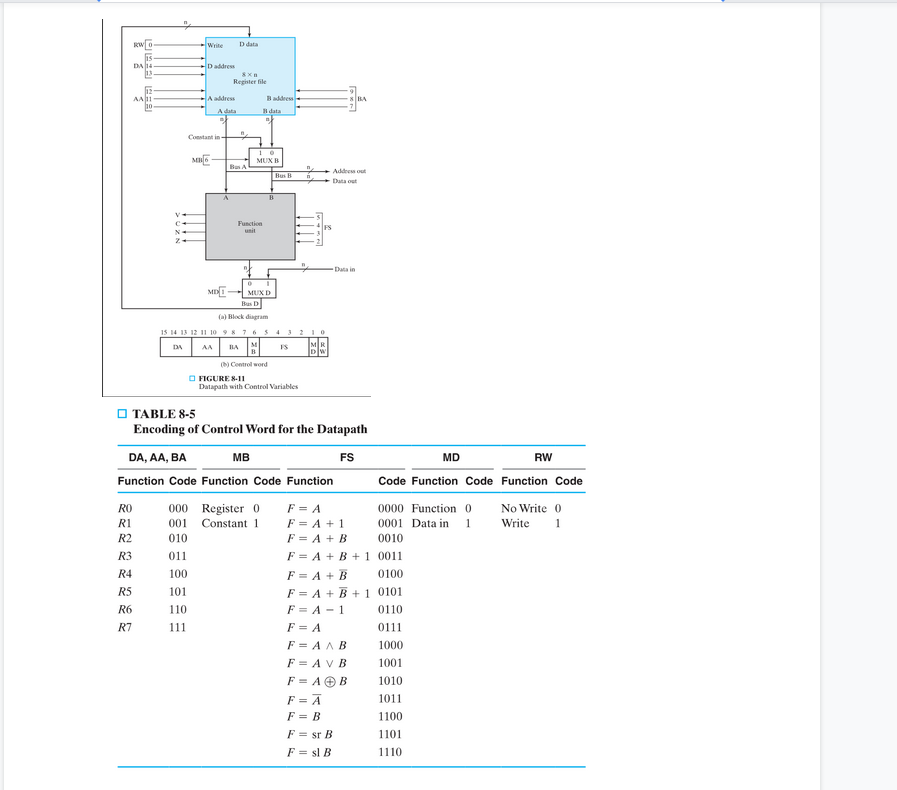Select the Constant in input line

point(205,137)
